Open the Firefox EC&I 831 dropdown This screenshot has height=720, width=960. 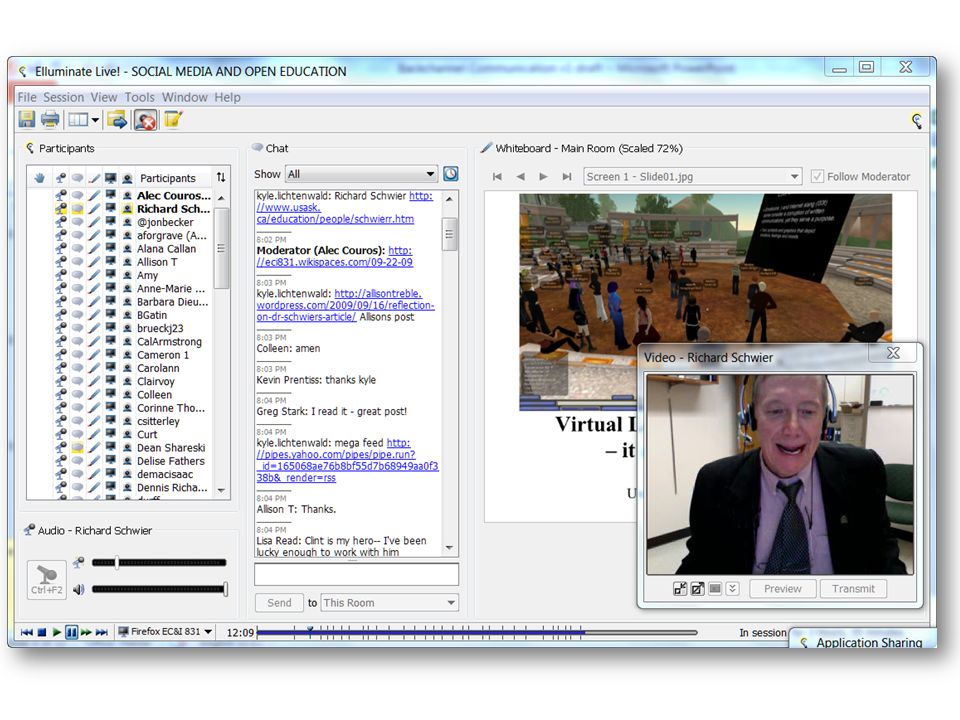pyautogui.click(x=165, y=632)
